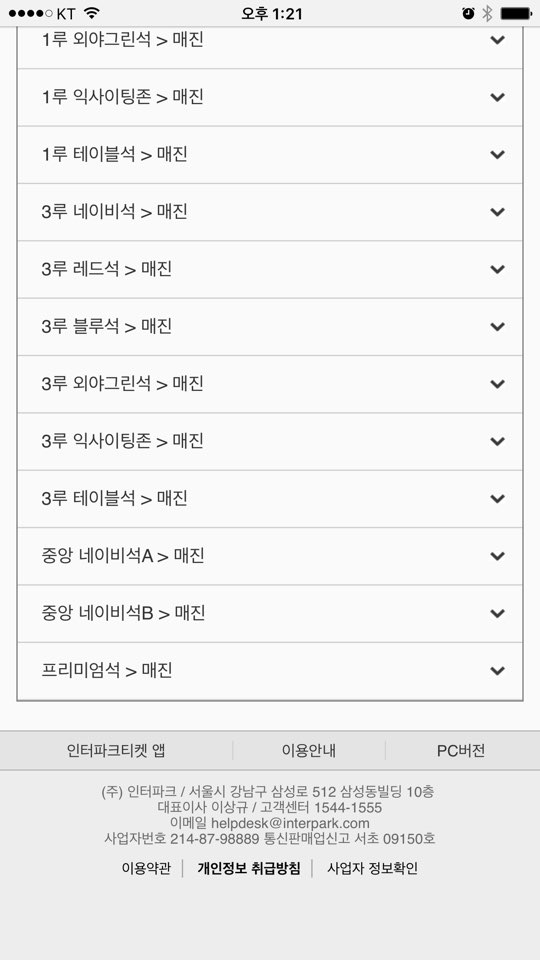Screen dimensions: 540x960
Task: Open the 1루 테이블석 chevron
Action: click(498, 155)
